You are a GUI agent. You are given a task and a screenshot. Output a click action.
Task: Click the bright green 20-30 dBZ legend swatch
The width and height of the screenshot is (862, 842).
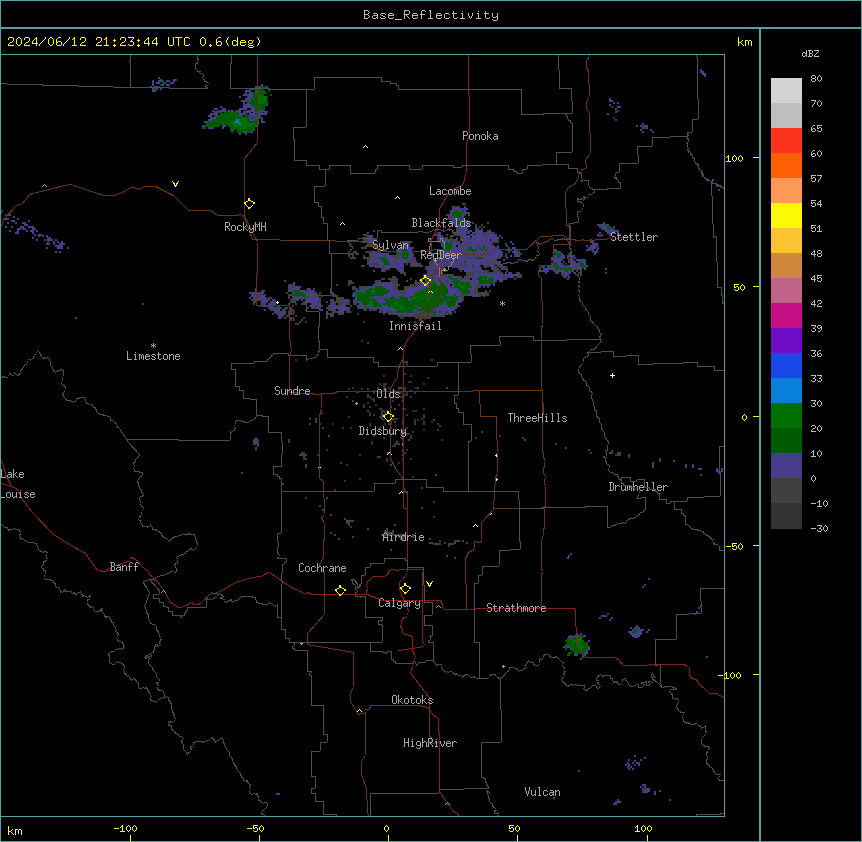(786, 416)
